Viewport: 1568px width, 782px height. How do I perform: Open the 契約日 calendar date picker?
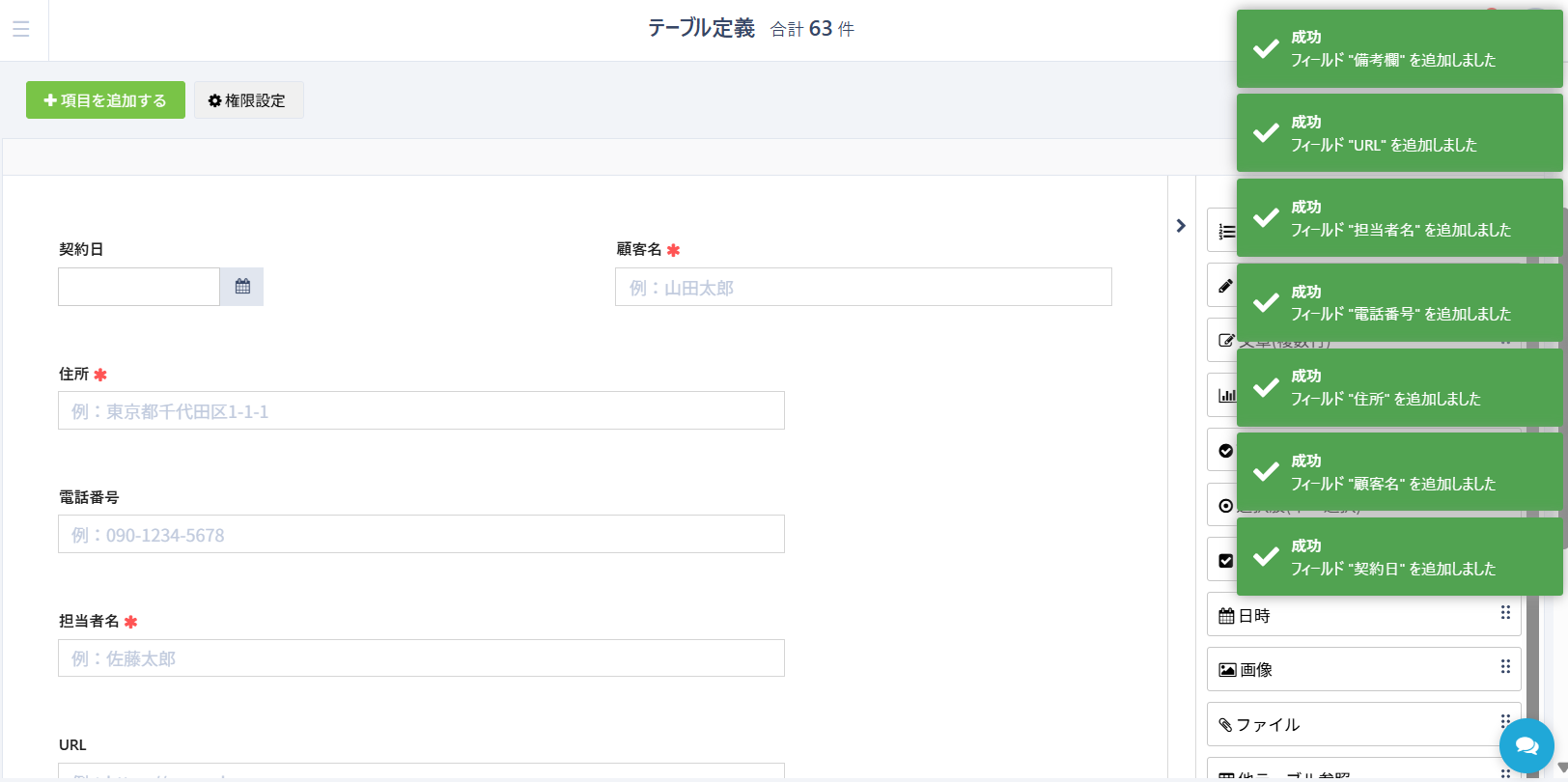(241, 287)
